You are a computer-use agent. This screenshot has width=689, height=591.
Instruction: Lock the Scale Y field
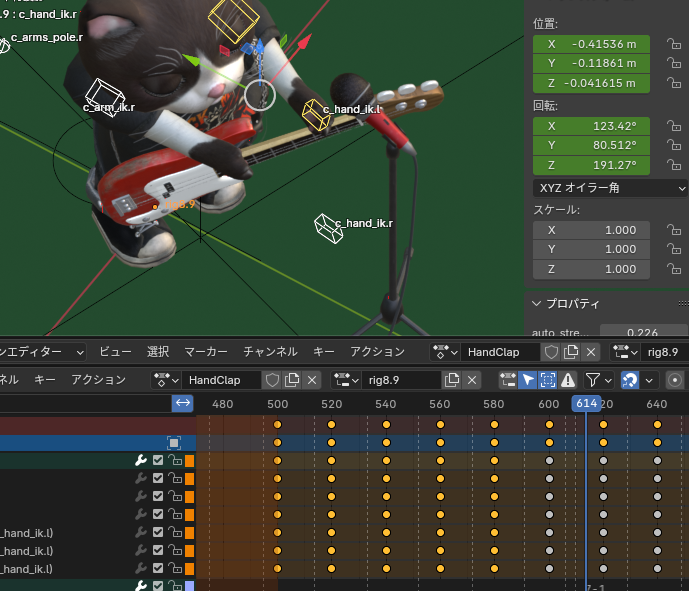point(674,249)
